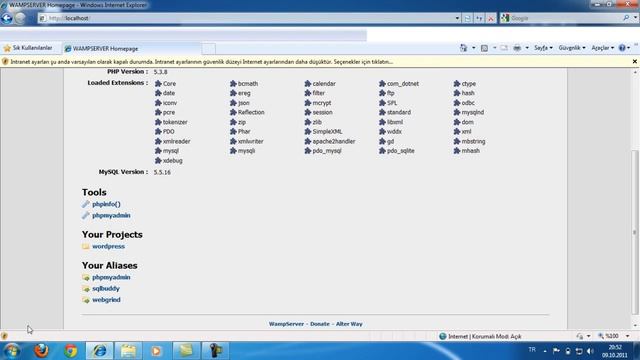The image size is (640, 360).
Task: Click the Home page toolbar icon
Action: click(463, 48)
